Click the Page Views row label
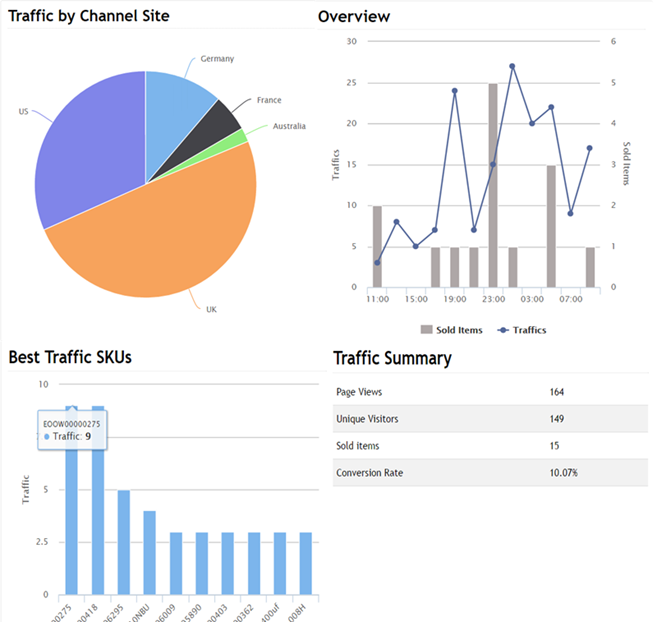The height and width of the screenshot is (622, 657). [x=359, y=392]
